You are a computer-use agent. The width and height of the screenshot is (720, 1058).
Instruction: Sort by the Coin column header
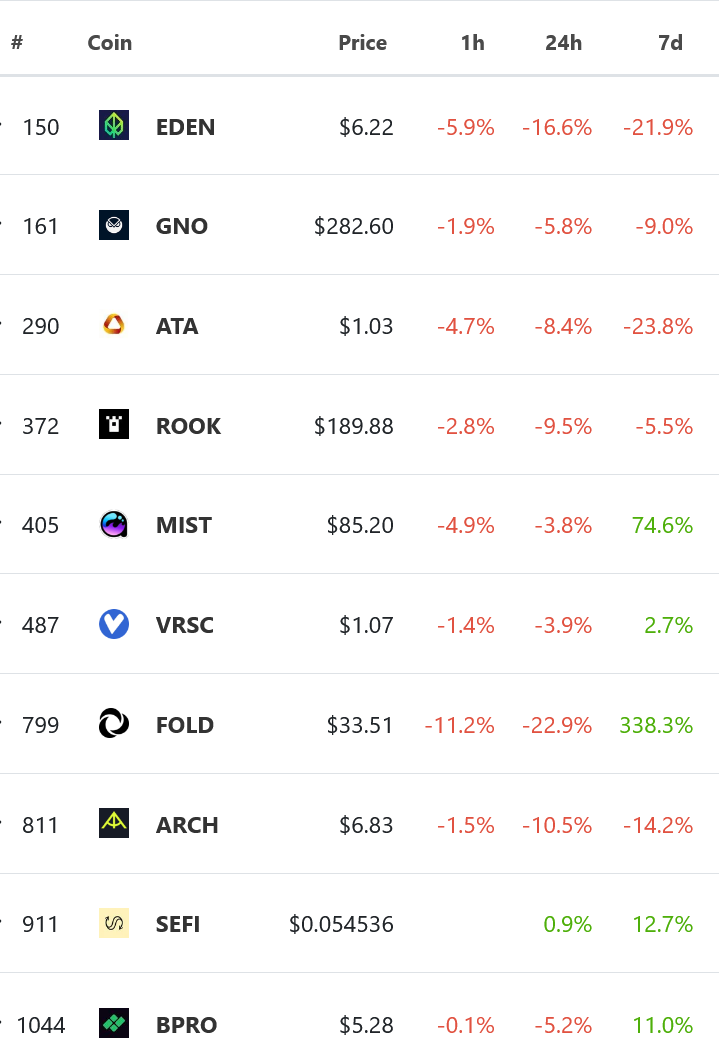[109, 43]
